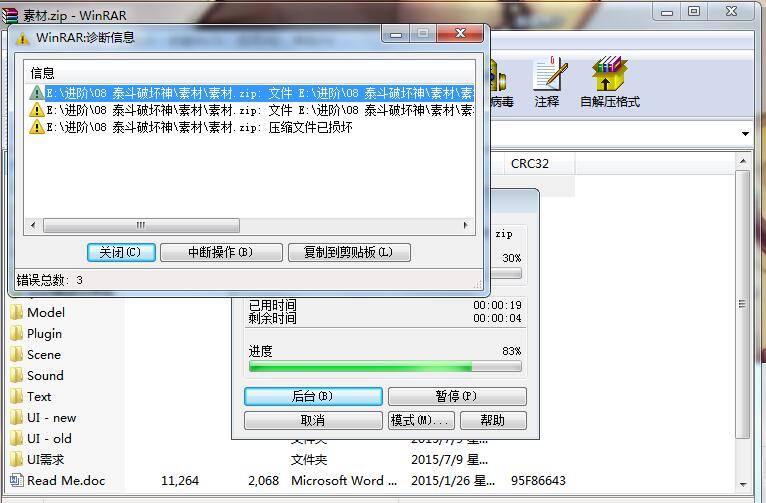Click the WinRAR app icon in title bar
The height and width of the screenshot is (503, 766).
[10, 15]
